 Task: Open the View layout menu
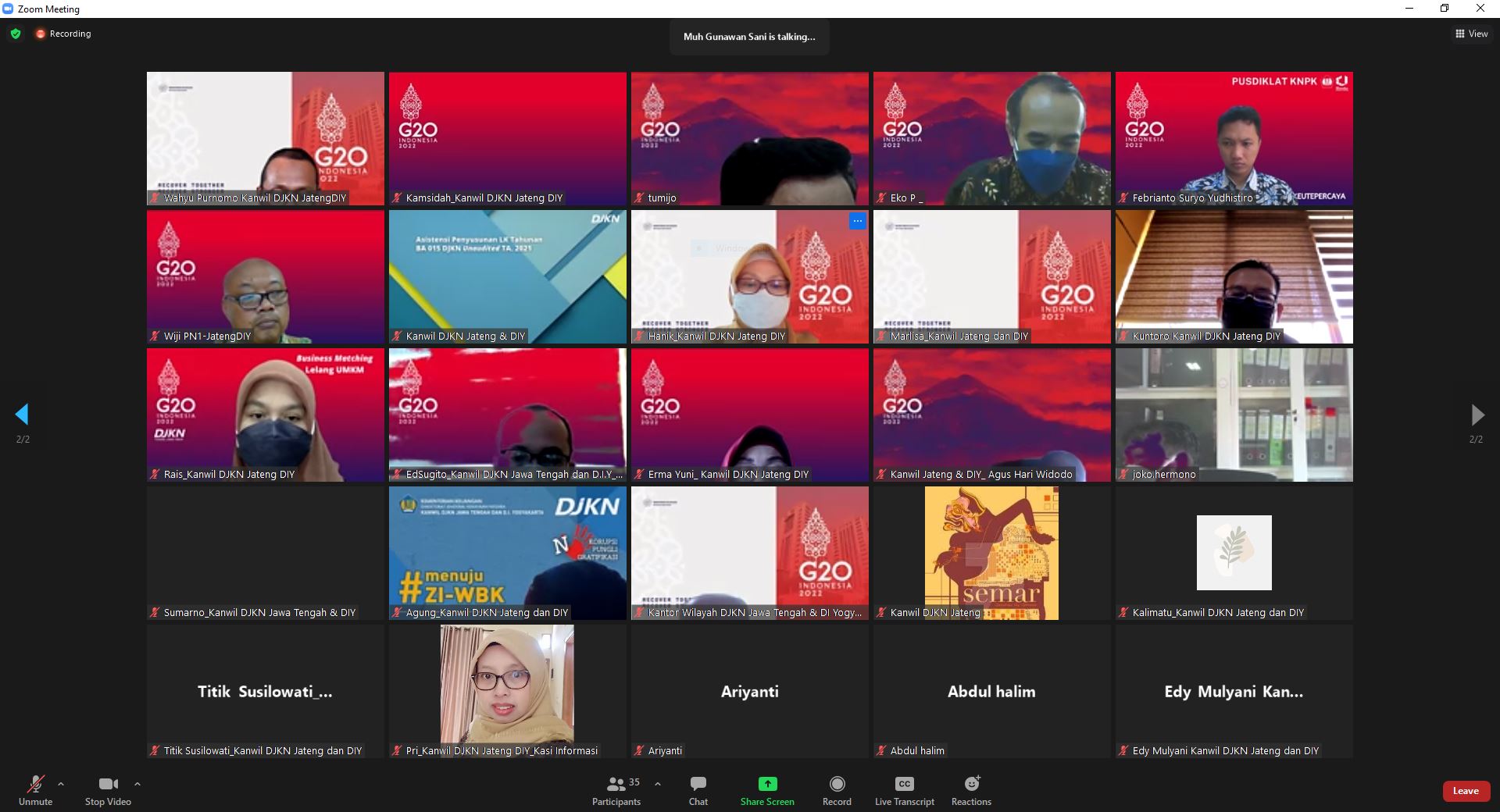pyautogui.click(x=1471, y=34)
